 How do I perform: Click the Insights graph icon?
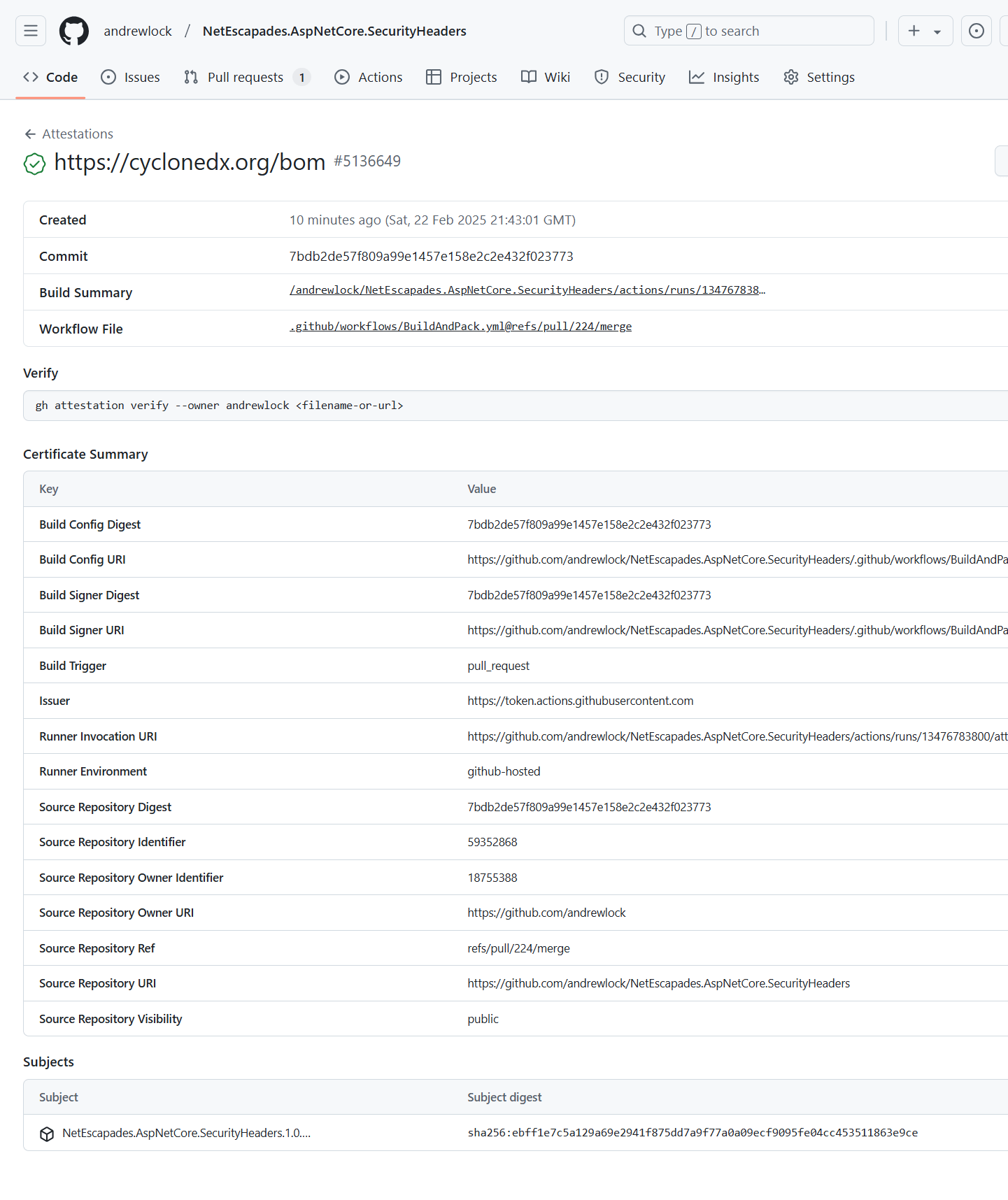coord(697,77)
